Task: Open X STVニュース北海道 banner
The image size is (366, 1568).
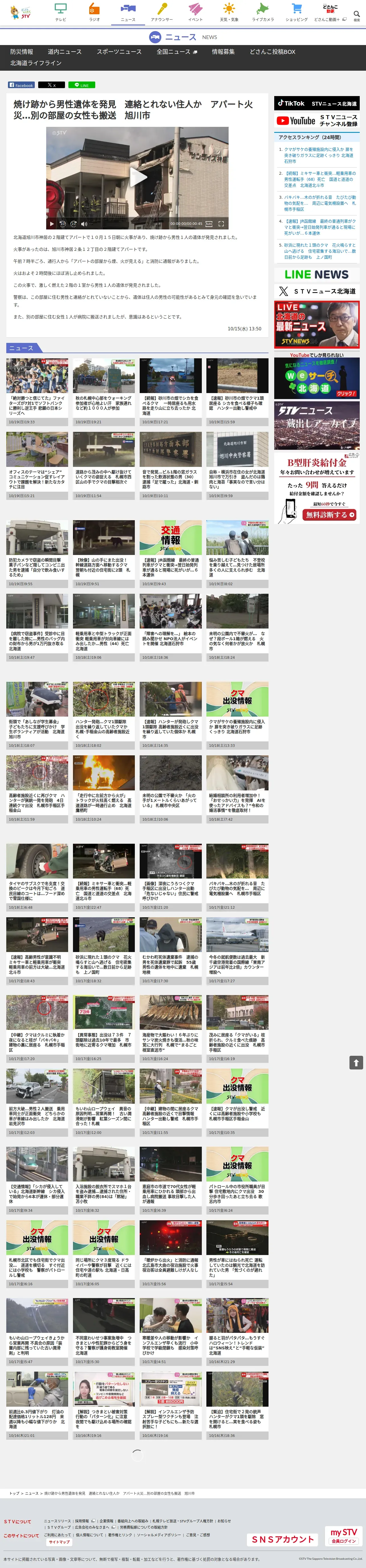Action: [317, 292]
